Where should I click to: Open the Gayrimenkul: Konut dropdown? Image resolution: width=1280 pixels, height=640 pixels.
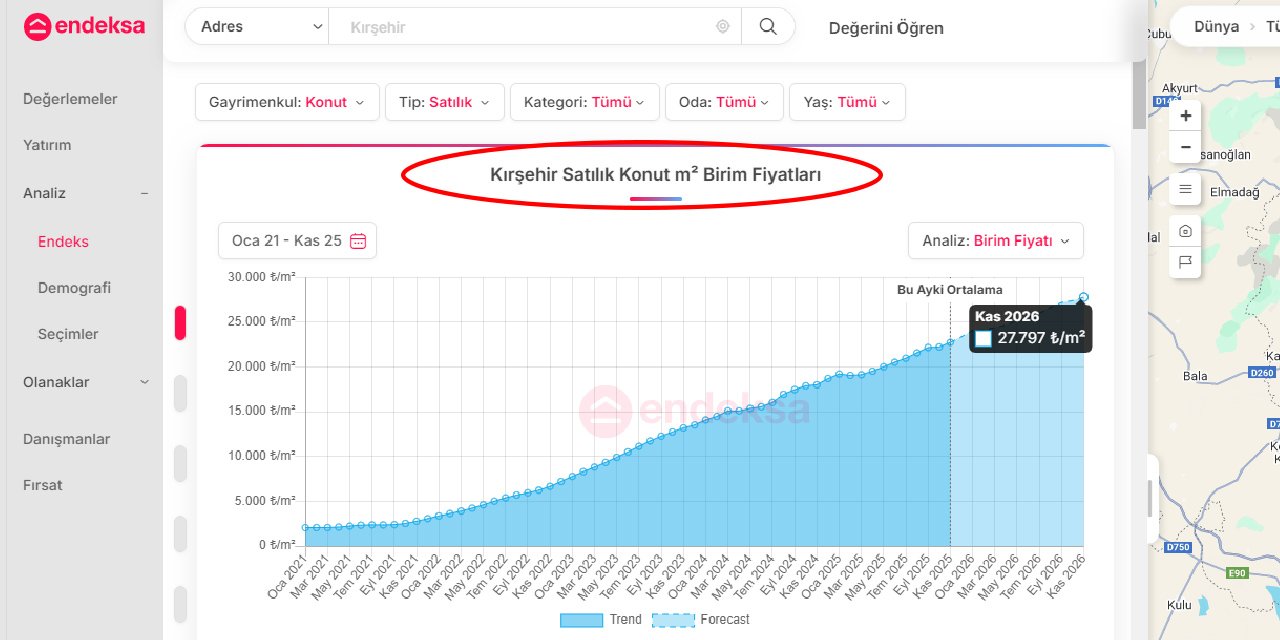point(287,102)
